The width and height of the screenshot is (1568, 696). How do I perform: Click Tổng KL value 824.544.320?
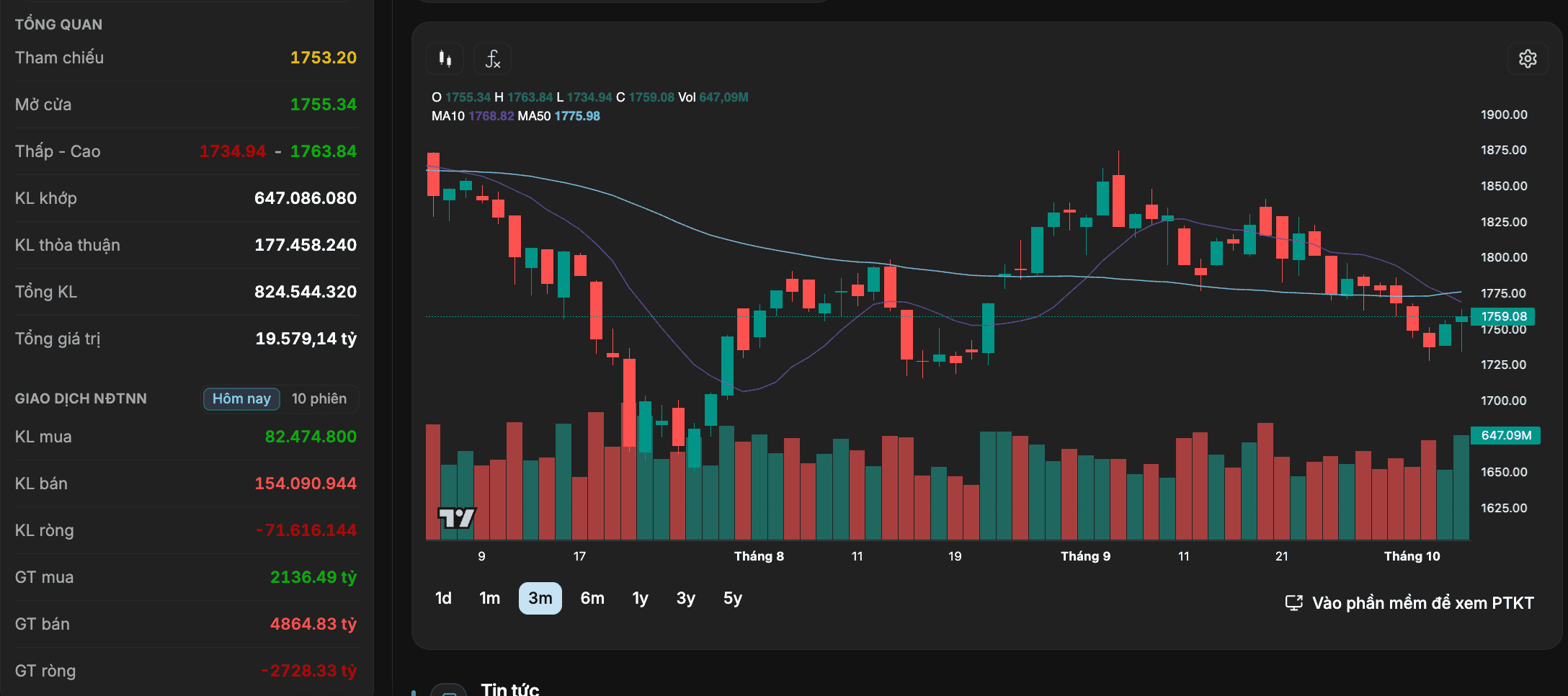tap(306, 292)
